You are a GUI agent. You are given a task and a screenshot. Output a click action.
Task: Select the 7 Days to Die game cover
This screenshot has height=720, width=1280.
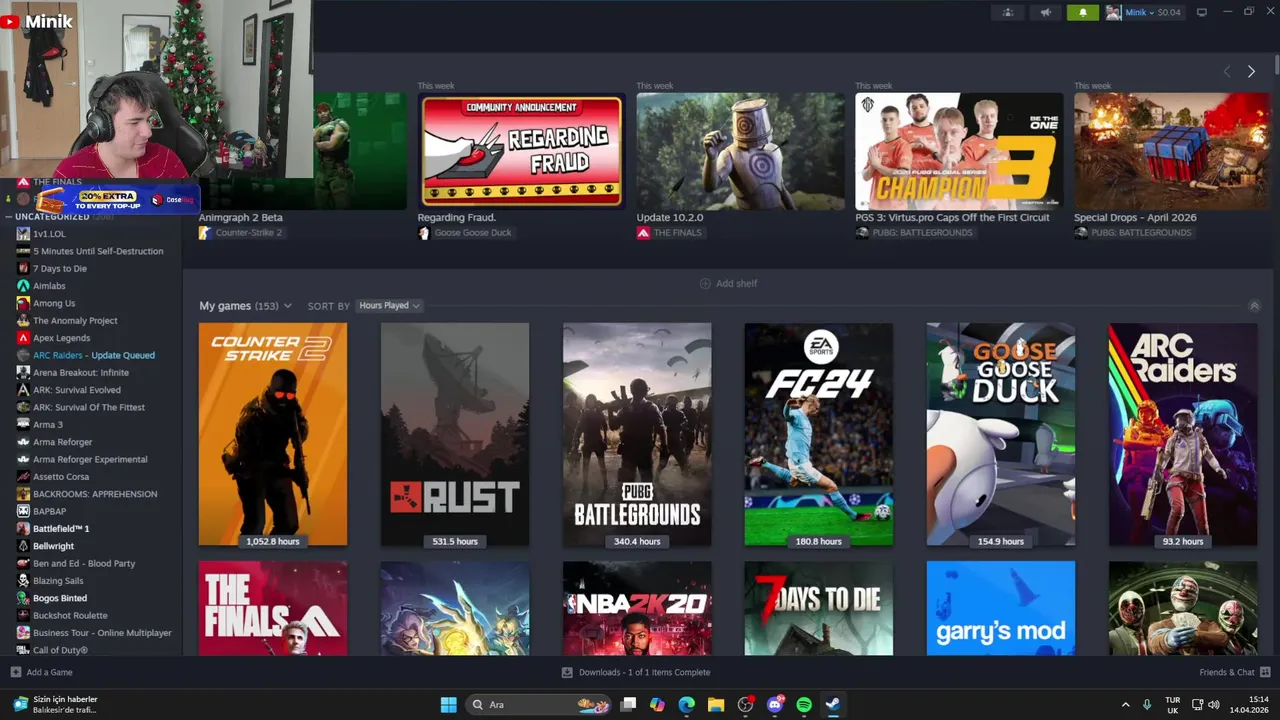pyautogui.click(x=819, y=608)
